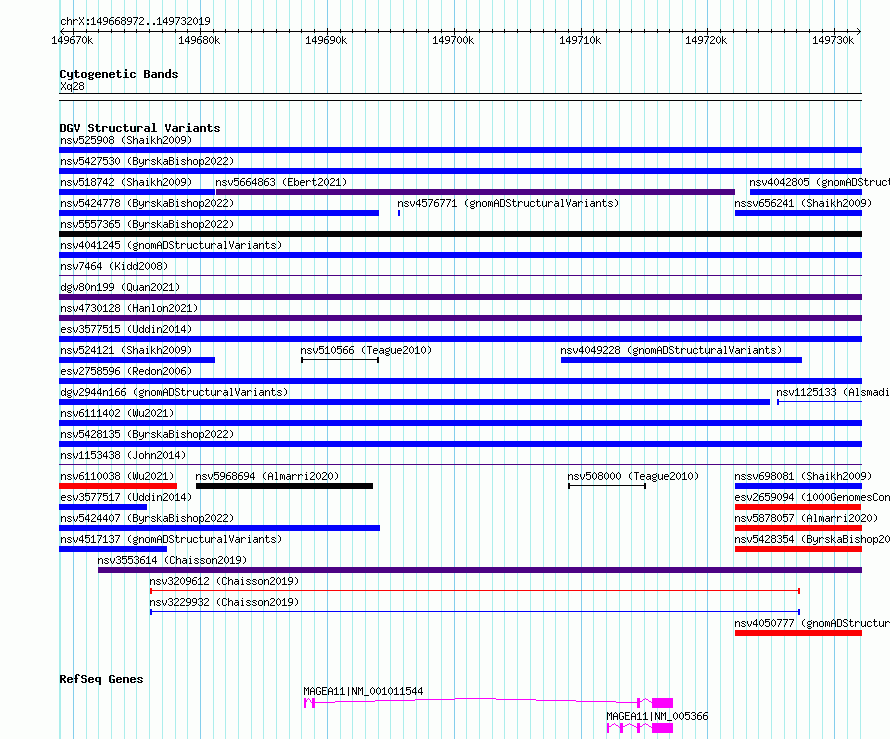Click the large exon of MAGEA11 NM_005366
The image size is (890, 739).
tap(662, 728)
